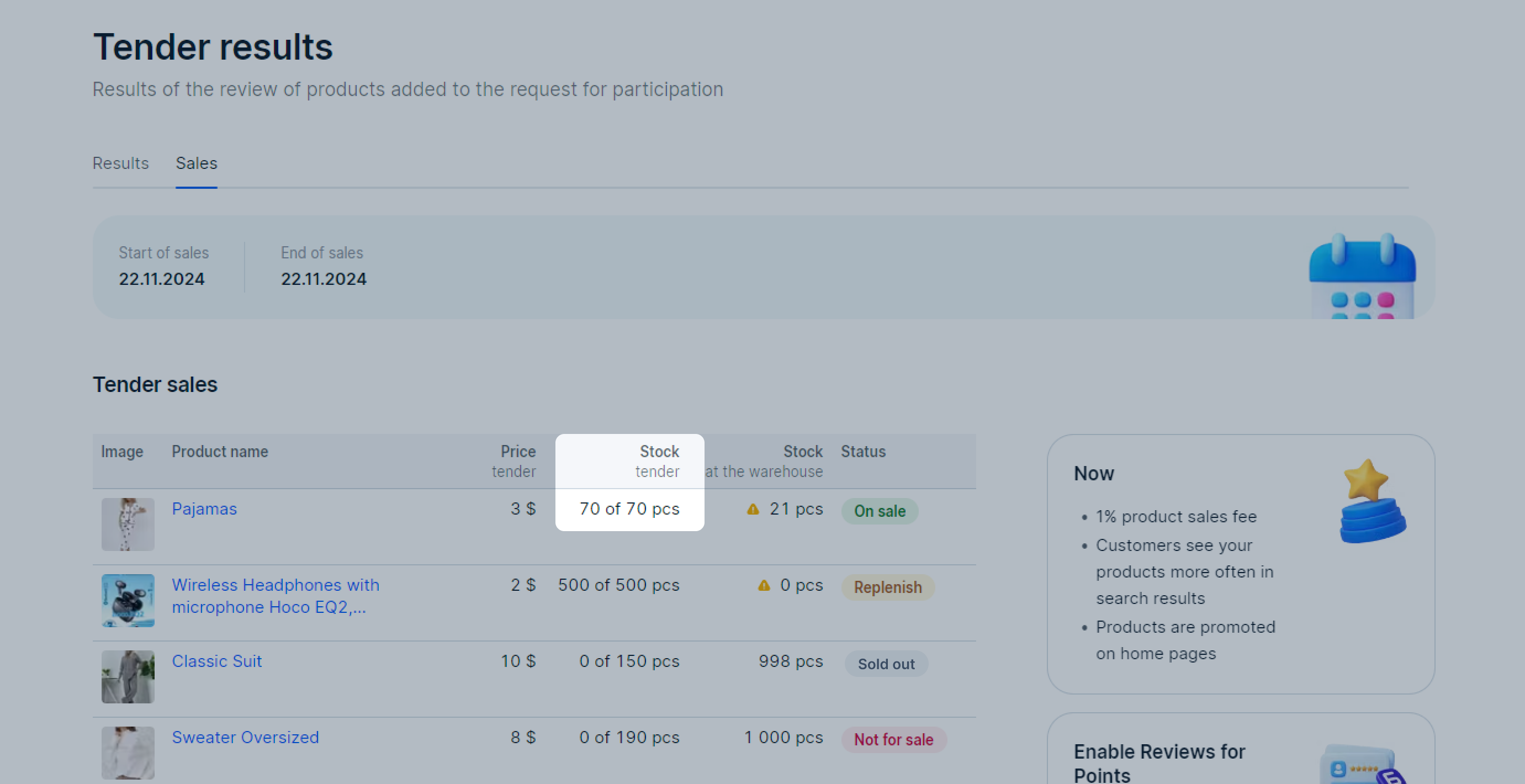The width and height of the screenshot is (1525, 784).
Task: Click the '1 000 pcs' warehouse stock value
Action: [x=784, y=737]
